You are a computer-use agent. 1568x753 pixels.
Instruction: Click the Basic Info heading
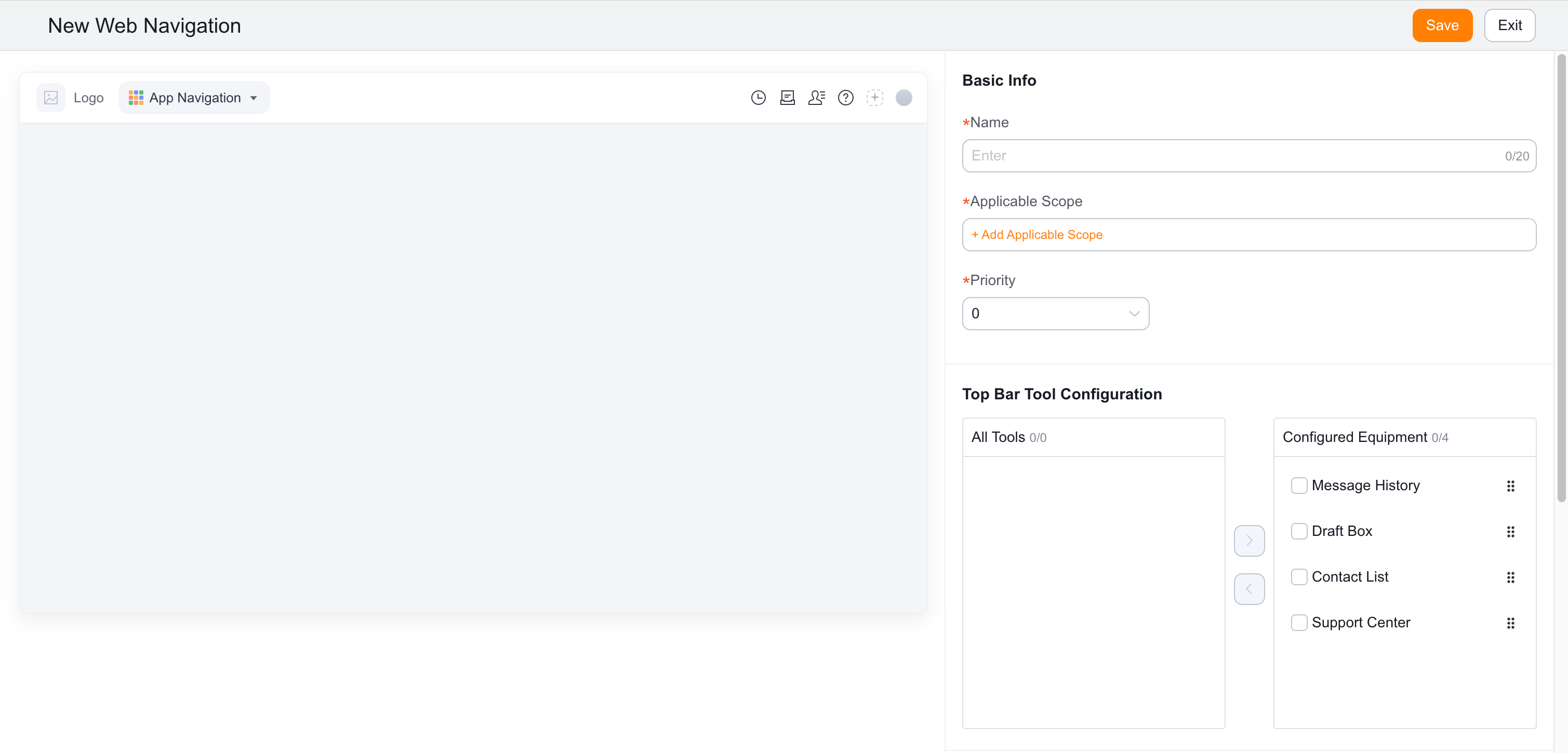pyautogui.click(x=999, y=79)
